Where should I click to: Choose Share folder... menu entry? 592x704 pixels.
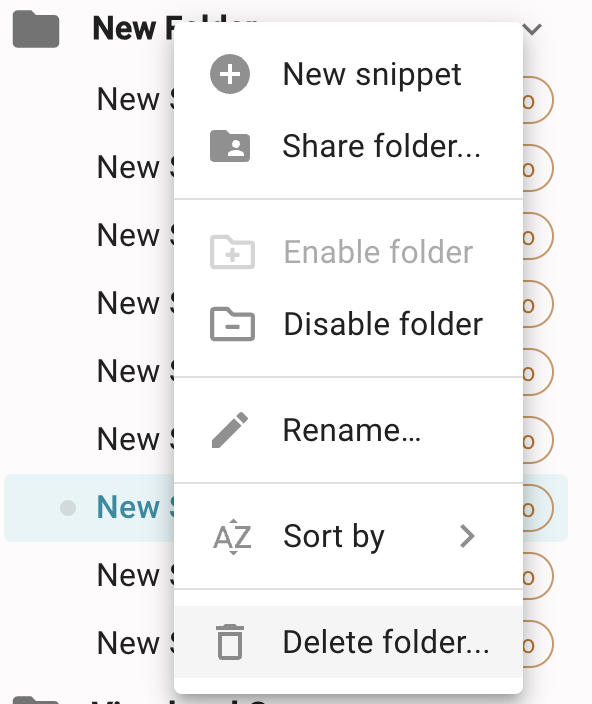coord(348,146)
